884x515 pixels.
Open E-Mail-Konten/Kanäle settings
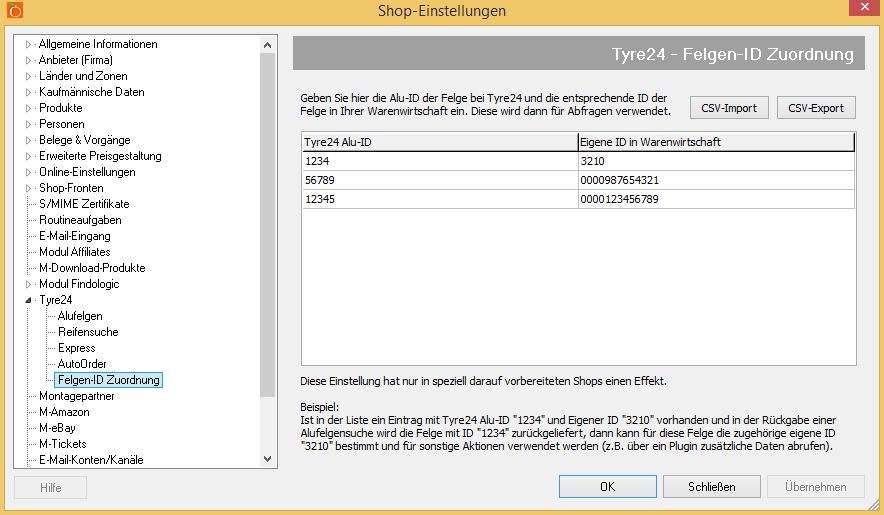[91, 460]
